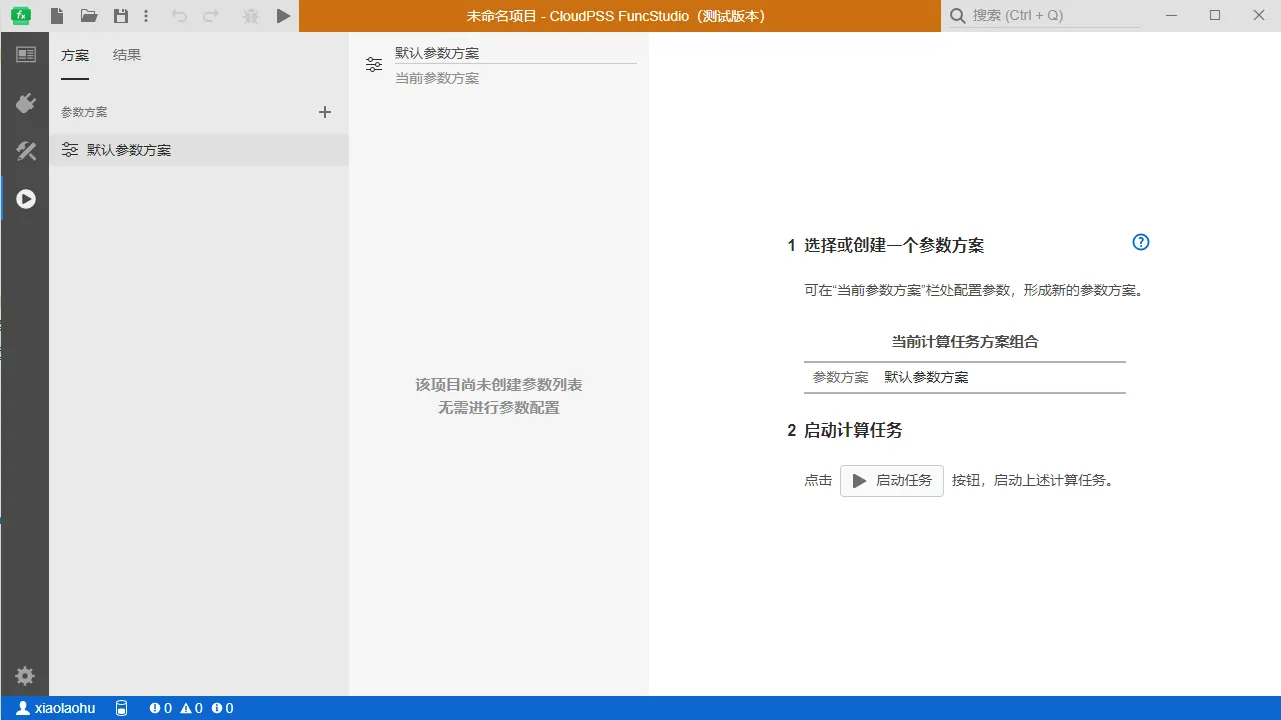The image size is (1281, 720).
Task: Save the project with floppy icon
Action: point(121,16)
